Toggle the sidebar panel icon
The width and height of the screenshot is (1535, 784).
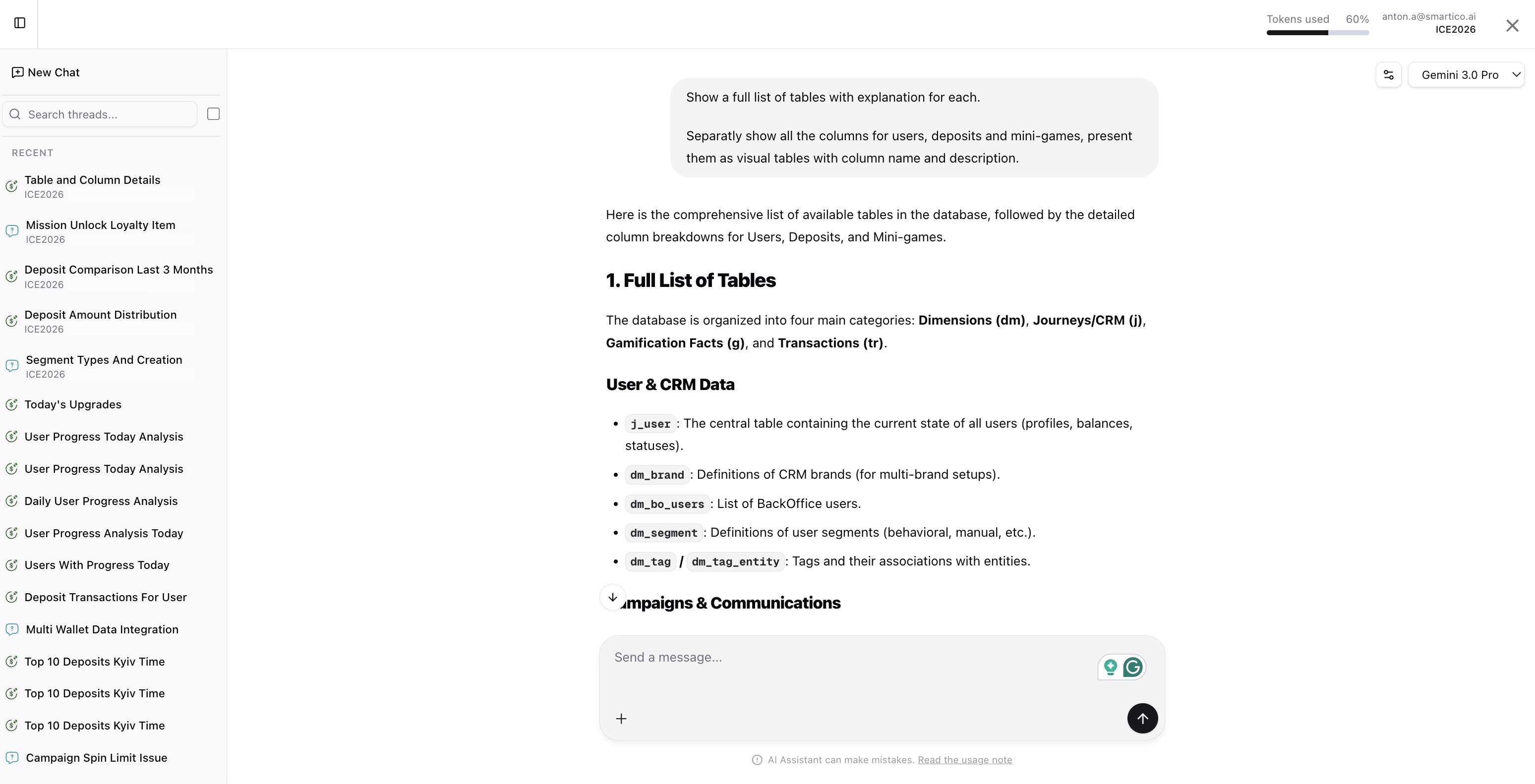[20, 23]
